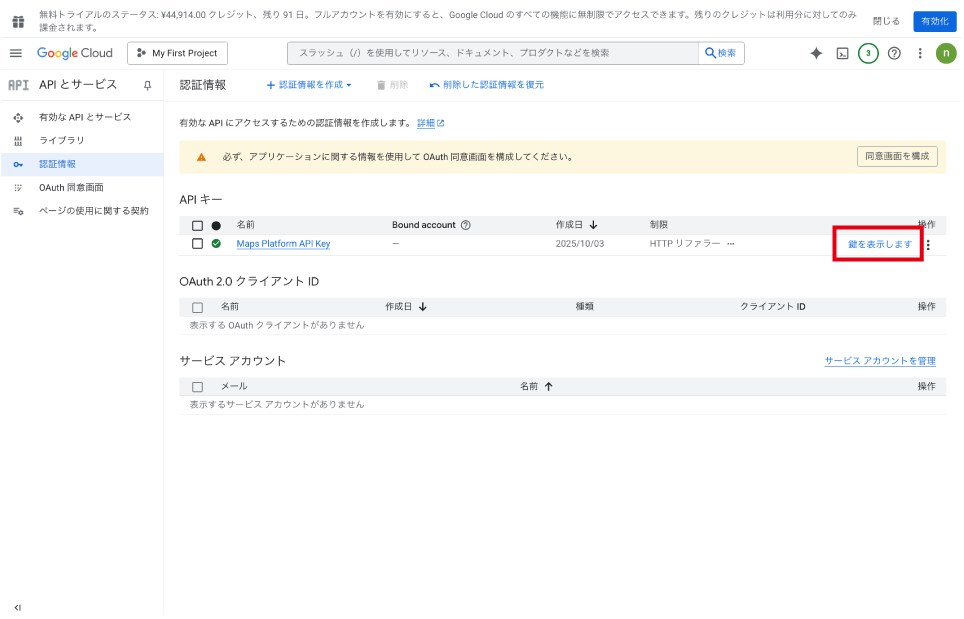Pin the API とサービス sidebar
Image resolution: width=964 pixels, height=619 pixels.
click(x=147, y=85)
